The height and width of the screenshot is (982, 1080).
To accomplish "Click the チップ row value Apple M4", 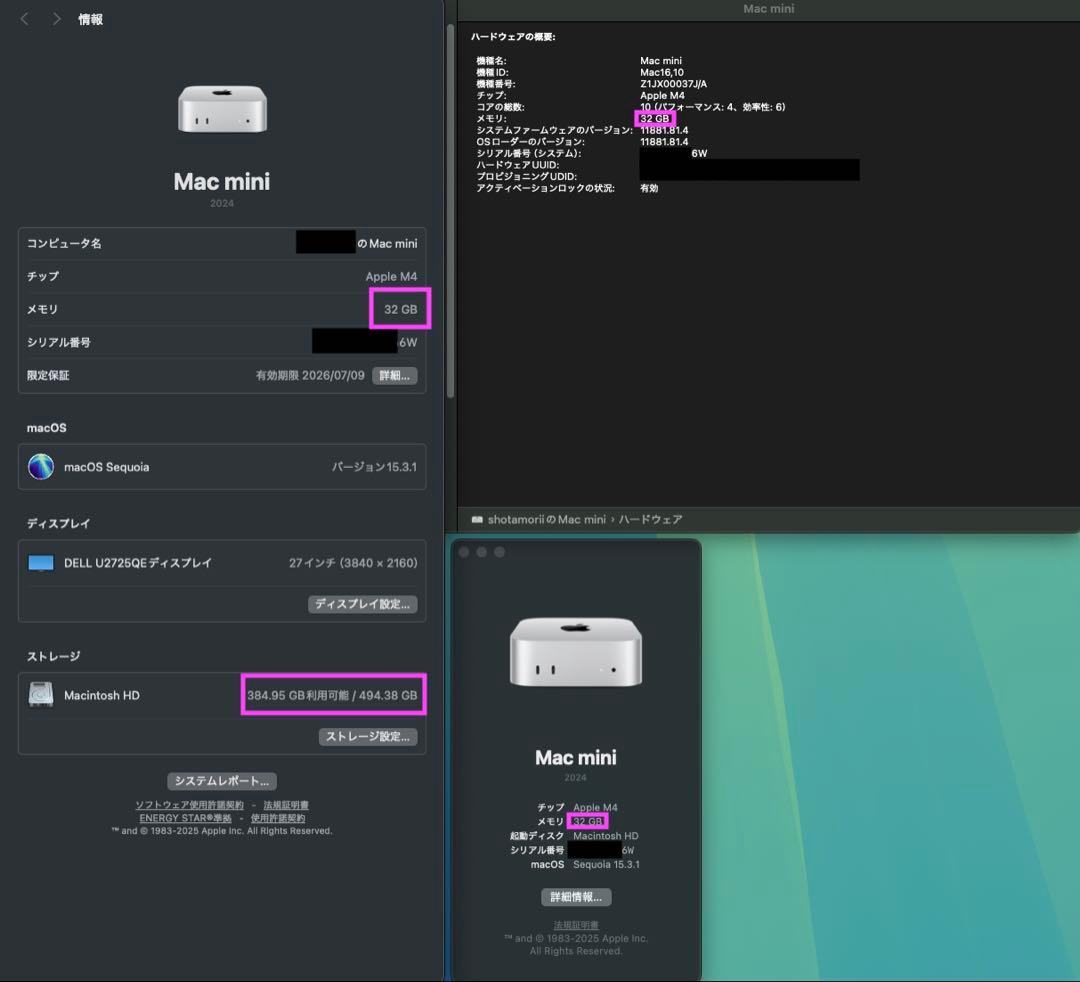I will pos(391,276).
